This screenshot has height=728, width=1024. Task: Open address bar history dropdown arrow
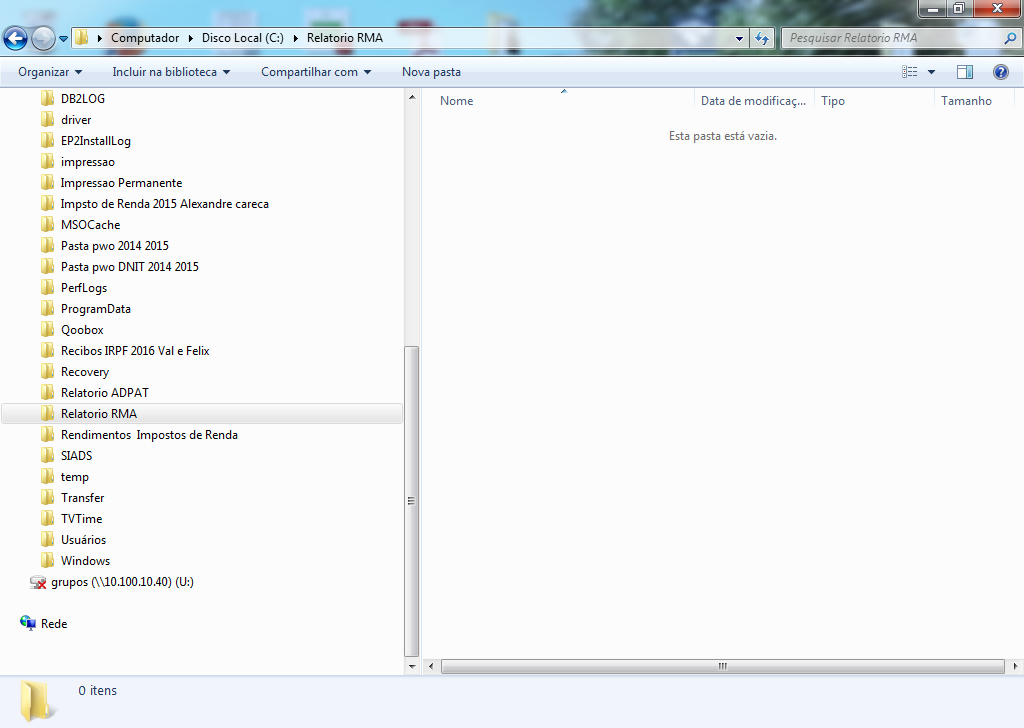(739, 39)
